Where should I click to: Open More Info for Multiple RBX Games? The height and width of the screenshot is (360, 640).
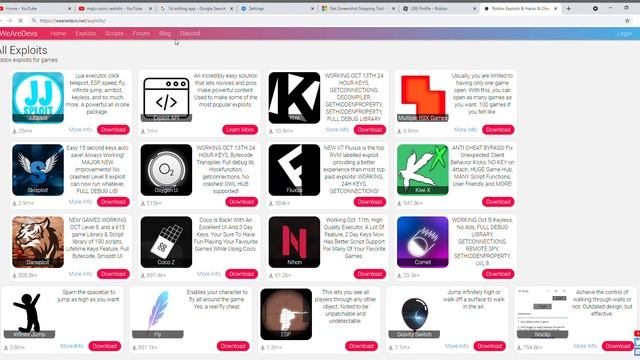coord(465,129)
